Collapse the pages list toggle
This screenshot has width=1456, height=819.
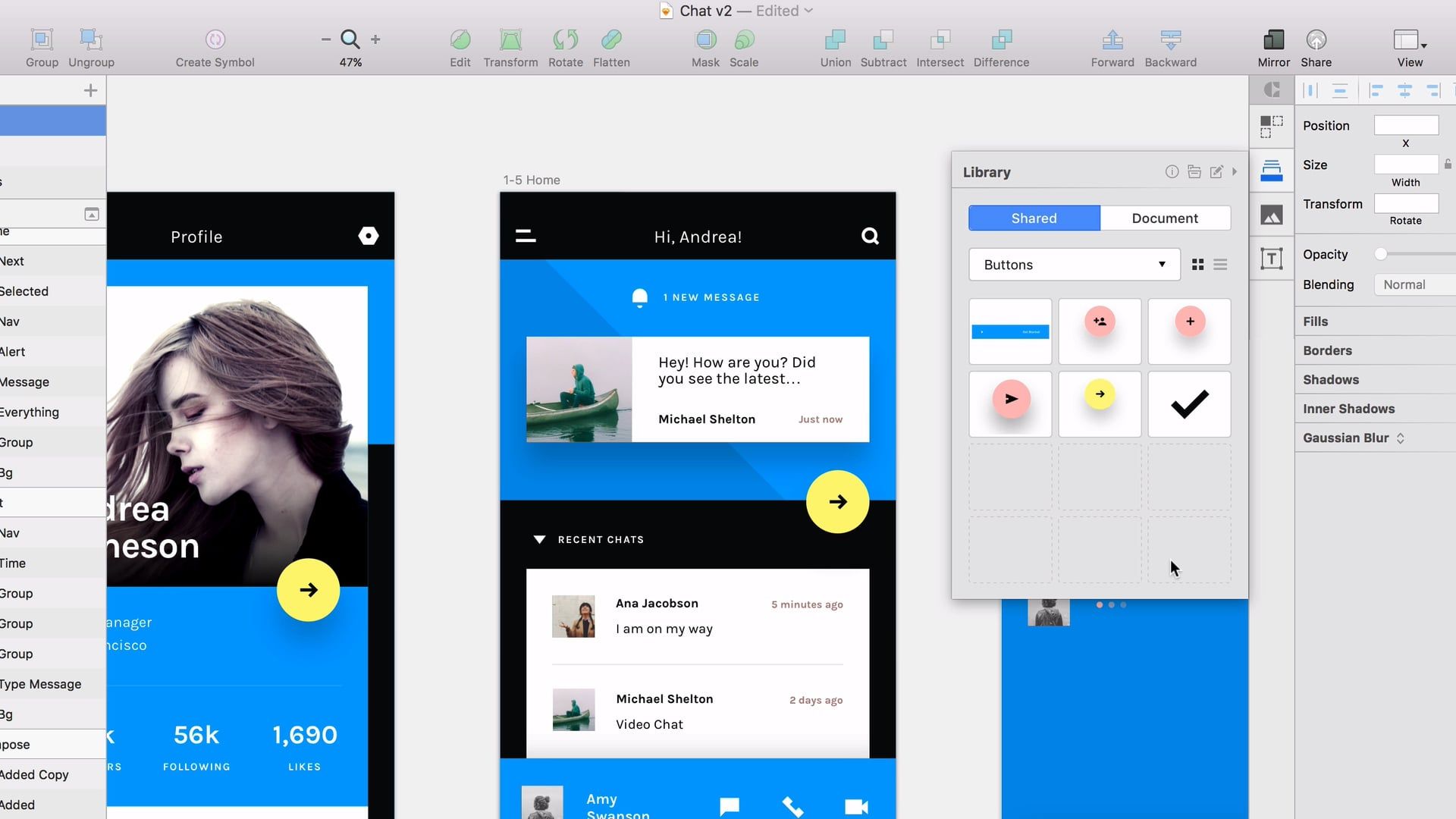[92, 215]
